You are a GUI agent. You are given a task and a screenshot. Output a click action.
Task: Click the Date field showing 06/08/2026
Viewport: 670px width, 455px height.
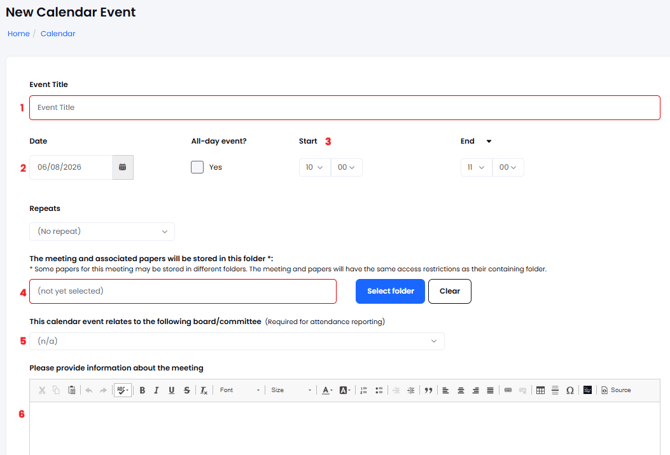click(x=71, y=167)
